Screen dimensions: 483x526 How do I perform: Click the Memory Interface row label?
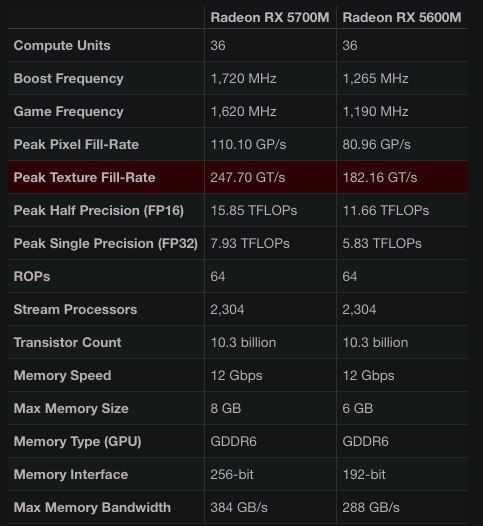tap(71, 475)
